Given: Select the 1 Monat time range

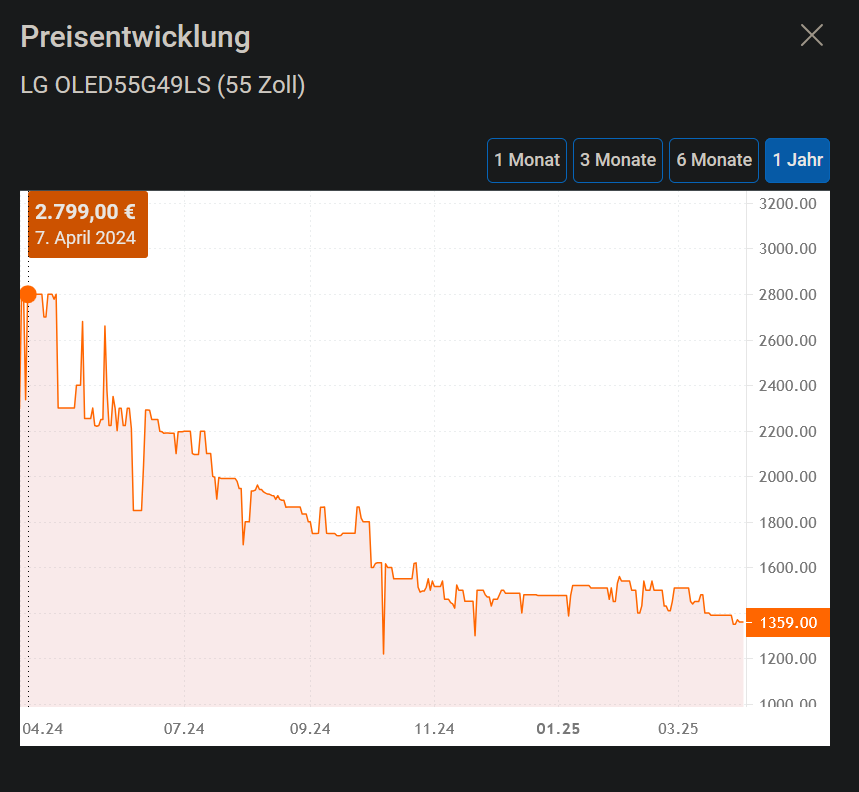Looking at the screenshot, I should click(x=526, y=160).
